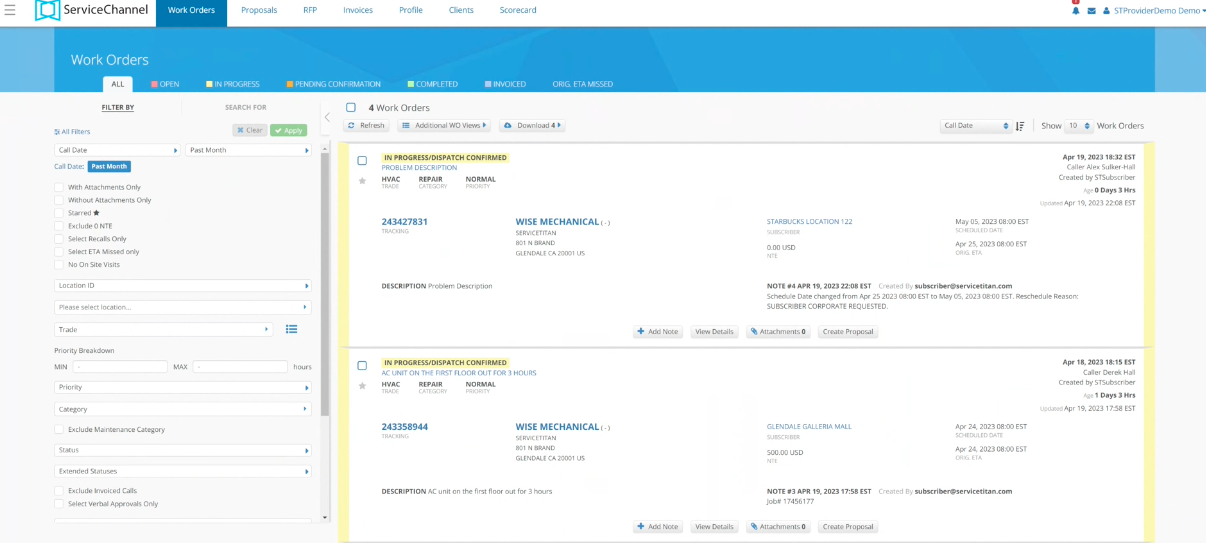Open tracking number 243427831 link

[405, 222]
